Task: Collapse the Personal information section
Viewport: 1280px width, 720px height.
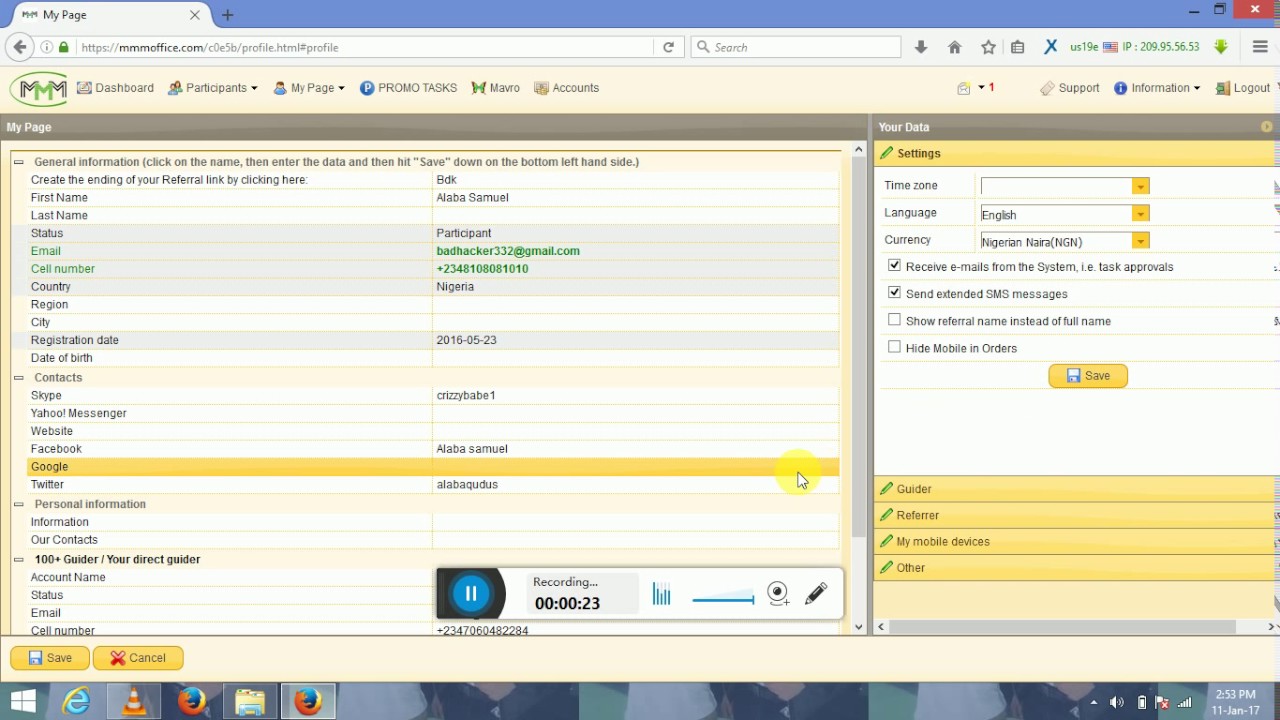Action: tap(18, 504)
